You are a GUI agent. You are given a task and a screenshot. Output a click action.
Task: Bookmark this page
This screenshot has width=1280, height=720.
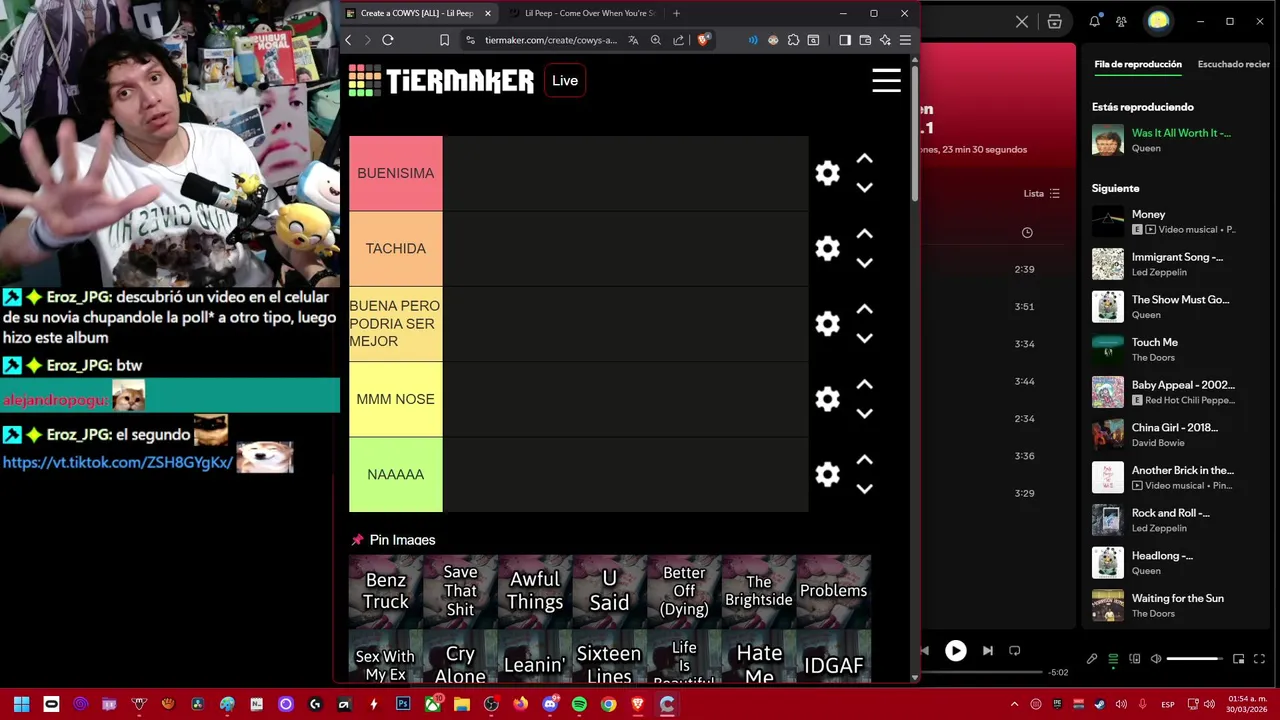click(444, 40)
